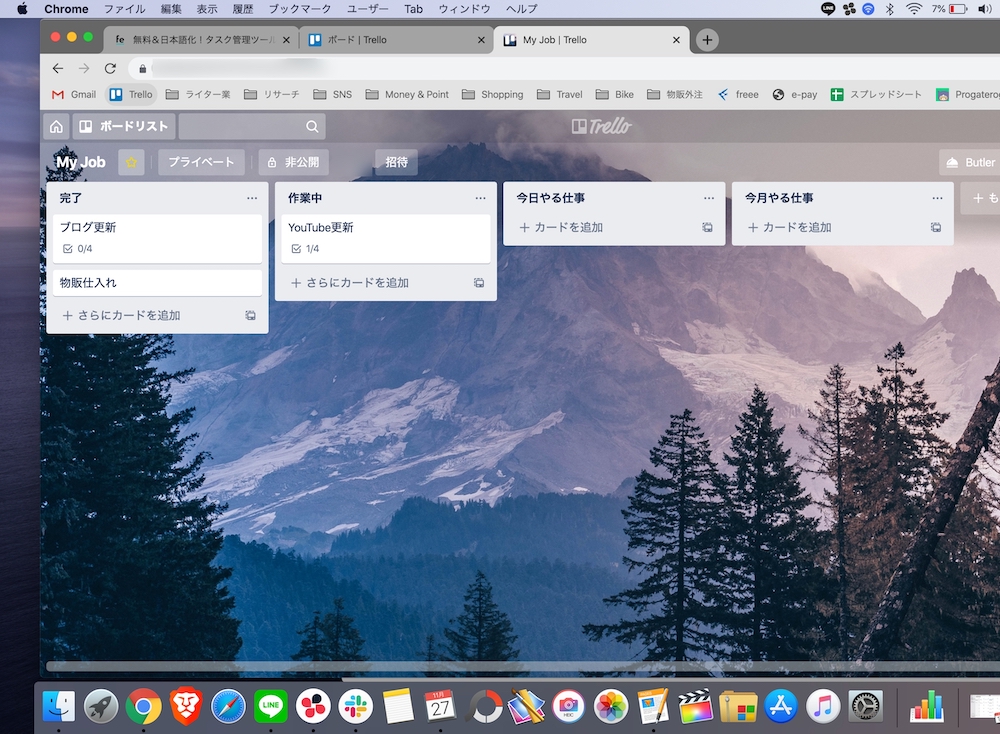Open the Gmail bookmark
The image size is (1000, 734).
point(74,94)
